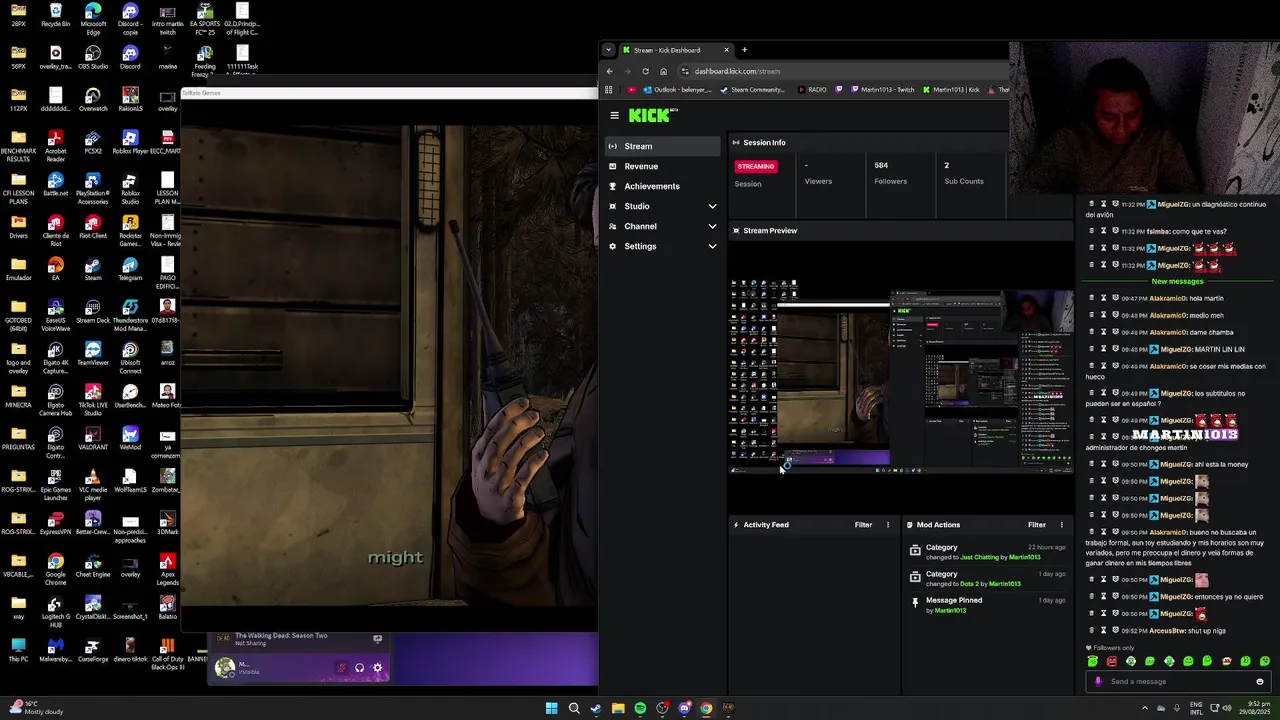Open Spotify from taskbar
This screenshot has height=720, width=1280.
640,708
